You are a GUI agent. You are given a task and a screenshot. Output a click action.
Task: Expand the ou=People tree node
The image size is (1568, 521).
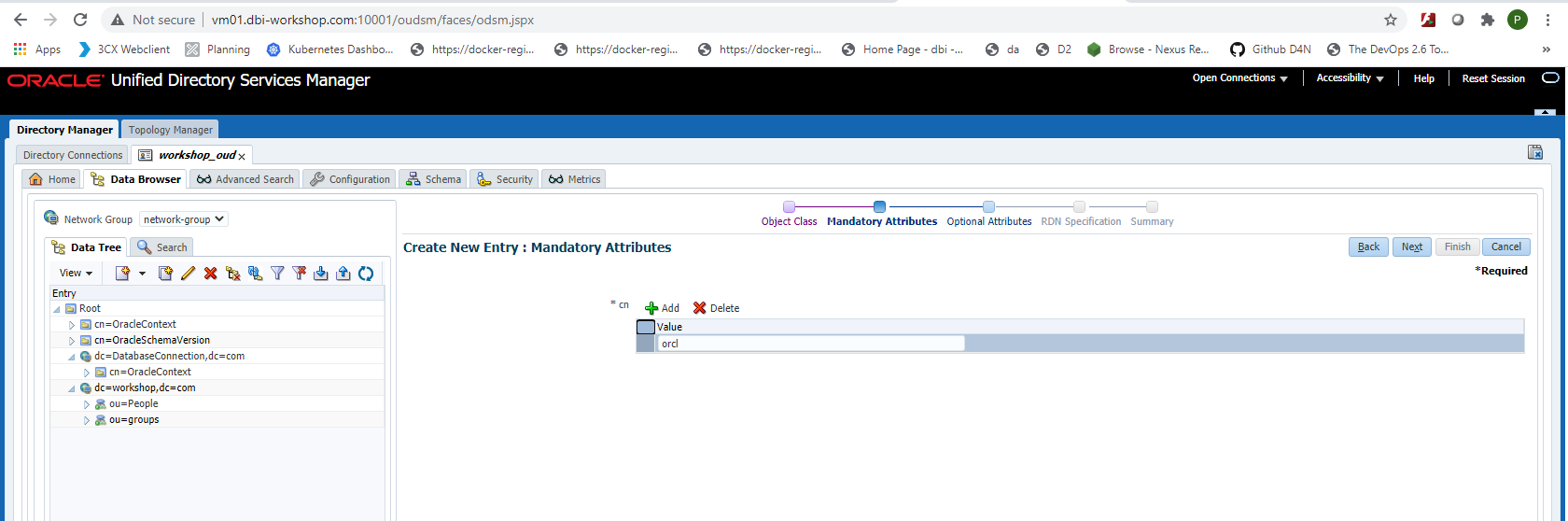87,404
